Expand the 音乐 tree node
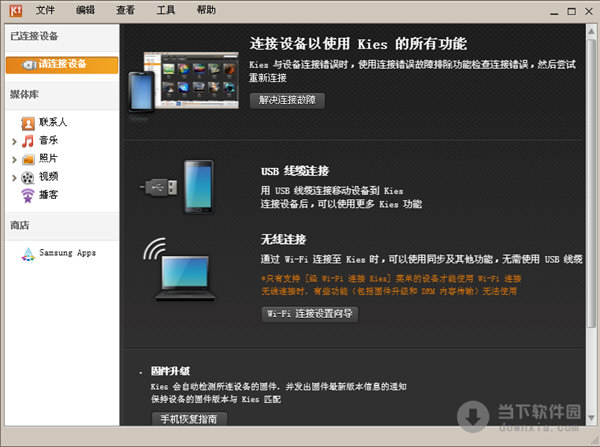Screen dimensions: 600x447 point(14,142)
